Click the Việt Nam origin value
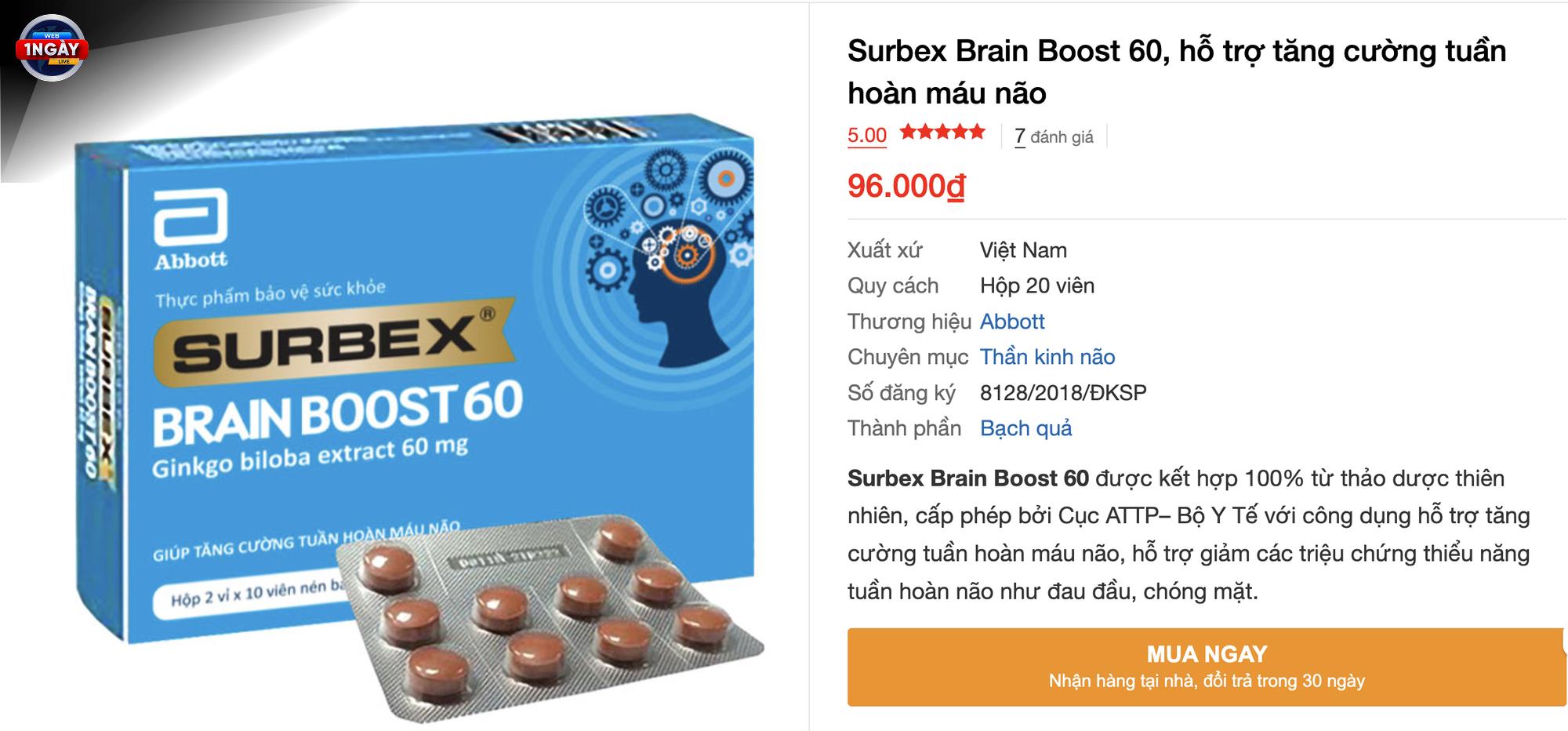 (1023, 250)
